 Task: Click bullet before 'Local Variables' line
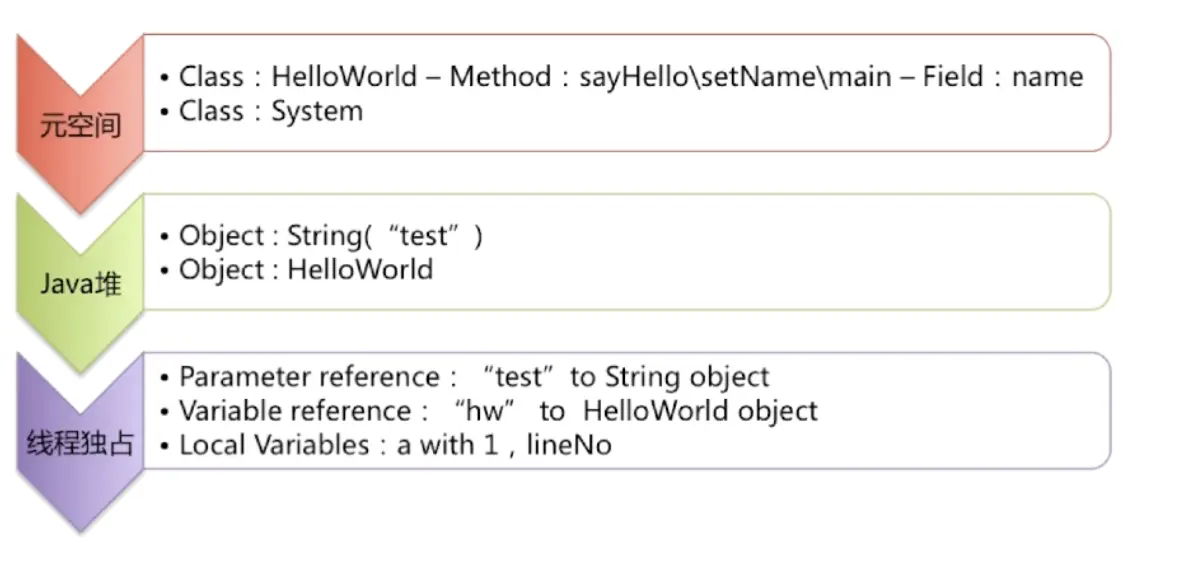165,446
